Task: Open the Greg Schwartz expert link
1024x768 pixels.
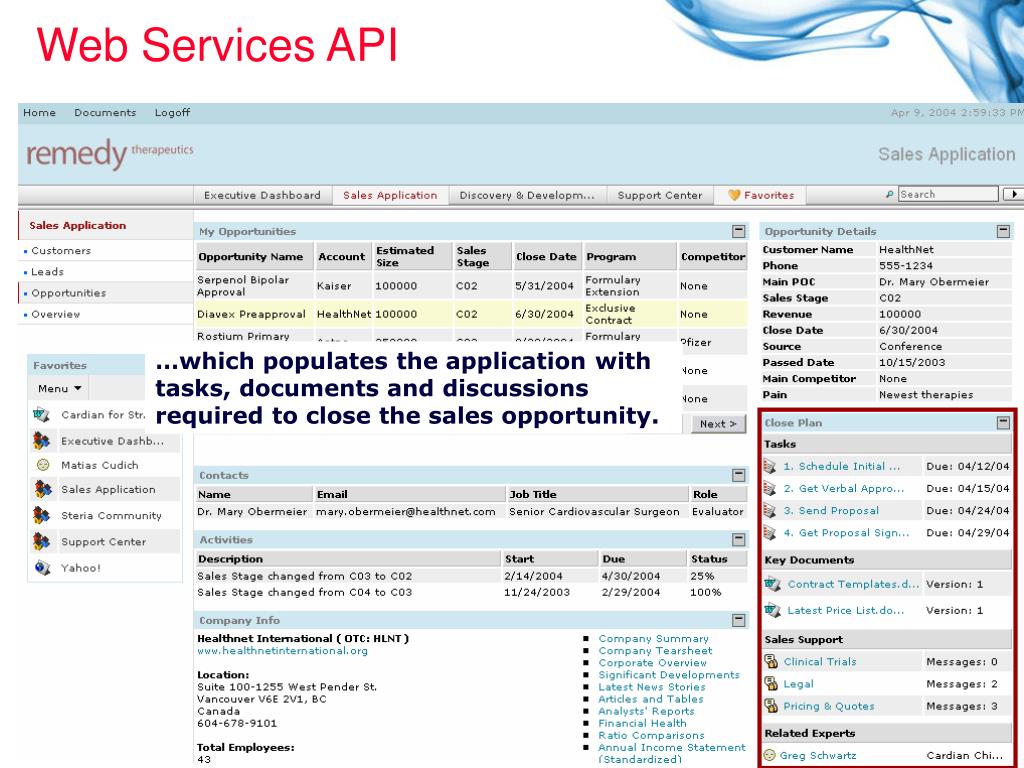Action: coord(818,756)
